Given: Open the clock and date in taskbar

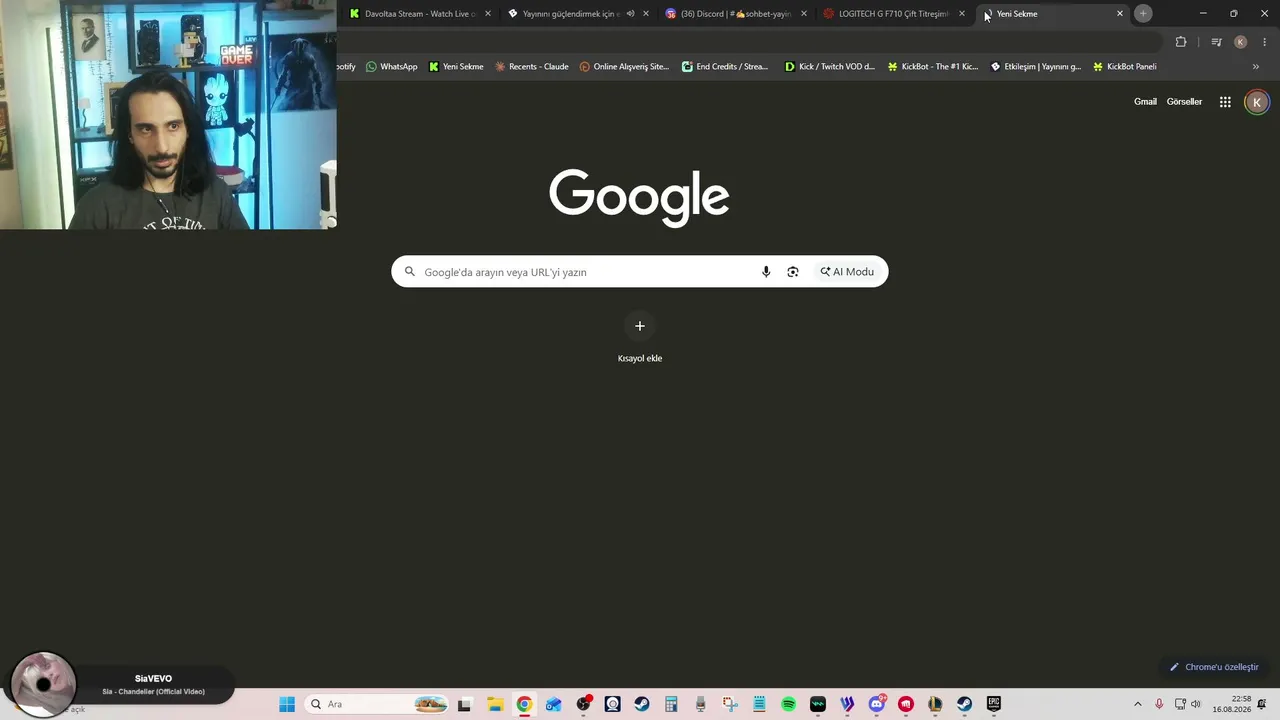Looking at the screenshot, I should pos(1231,704).
